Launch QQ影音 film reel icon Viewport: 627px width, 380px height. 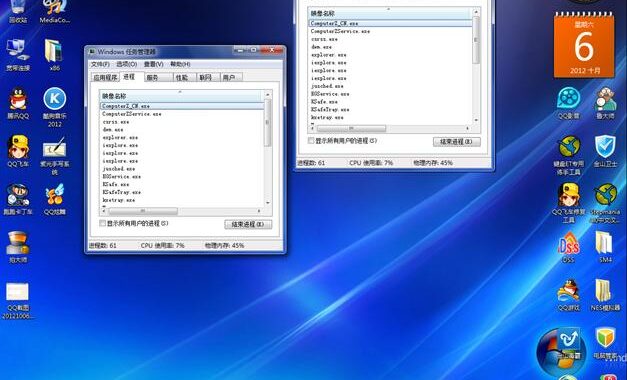click(569, 103)
